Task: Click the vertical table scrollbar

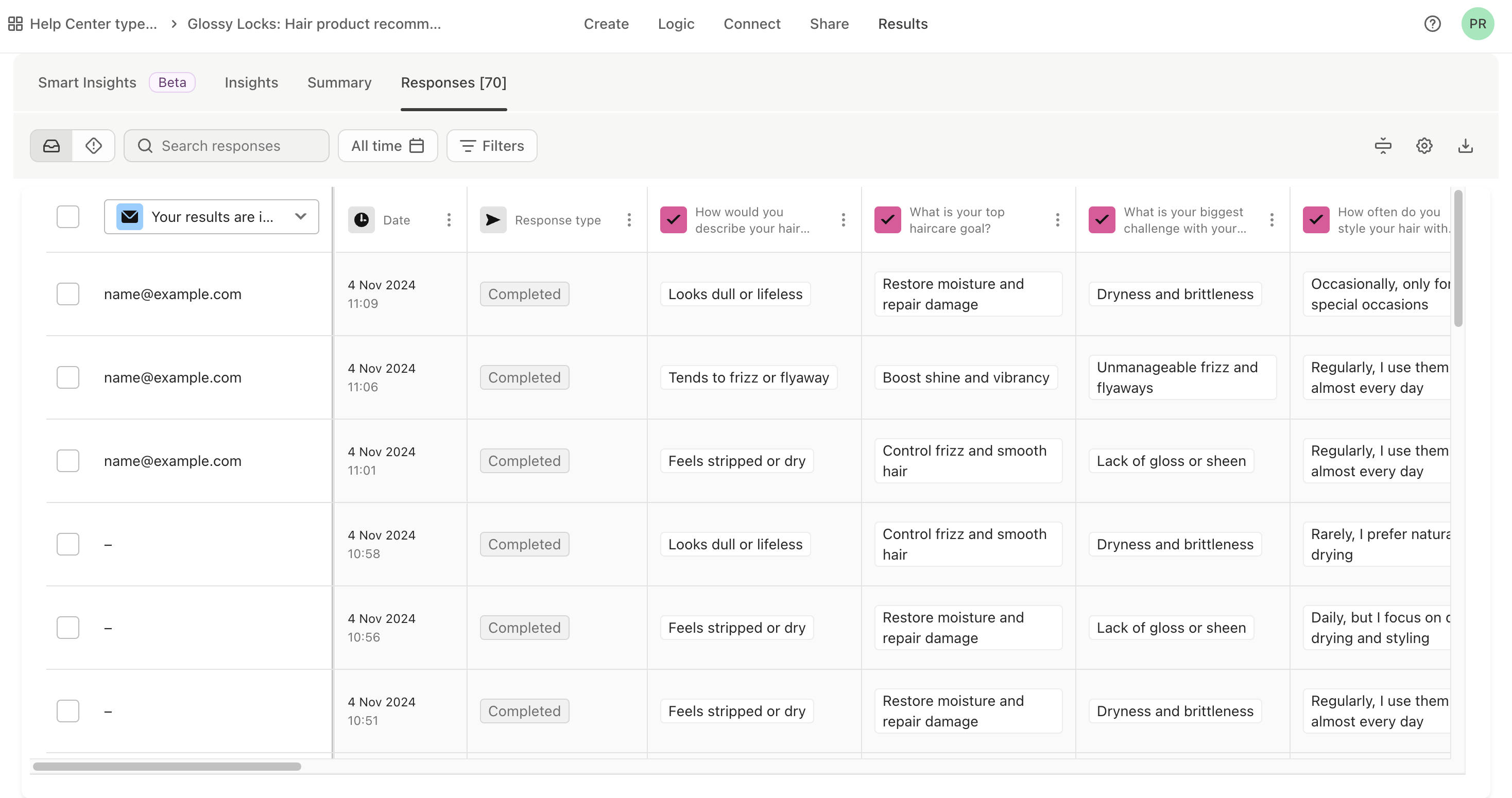Action: tap(1457, 258)
